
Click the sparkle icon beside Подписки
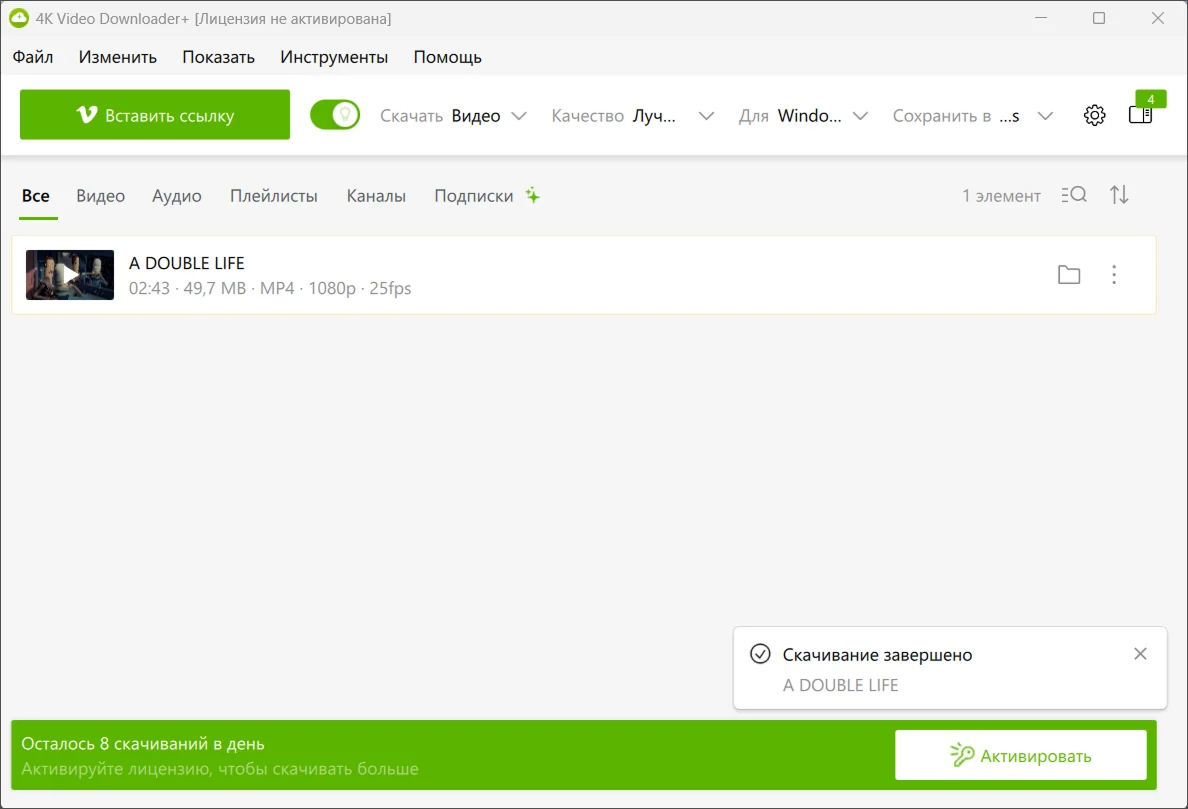click(x=533, y=195)
